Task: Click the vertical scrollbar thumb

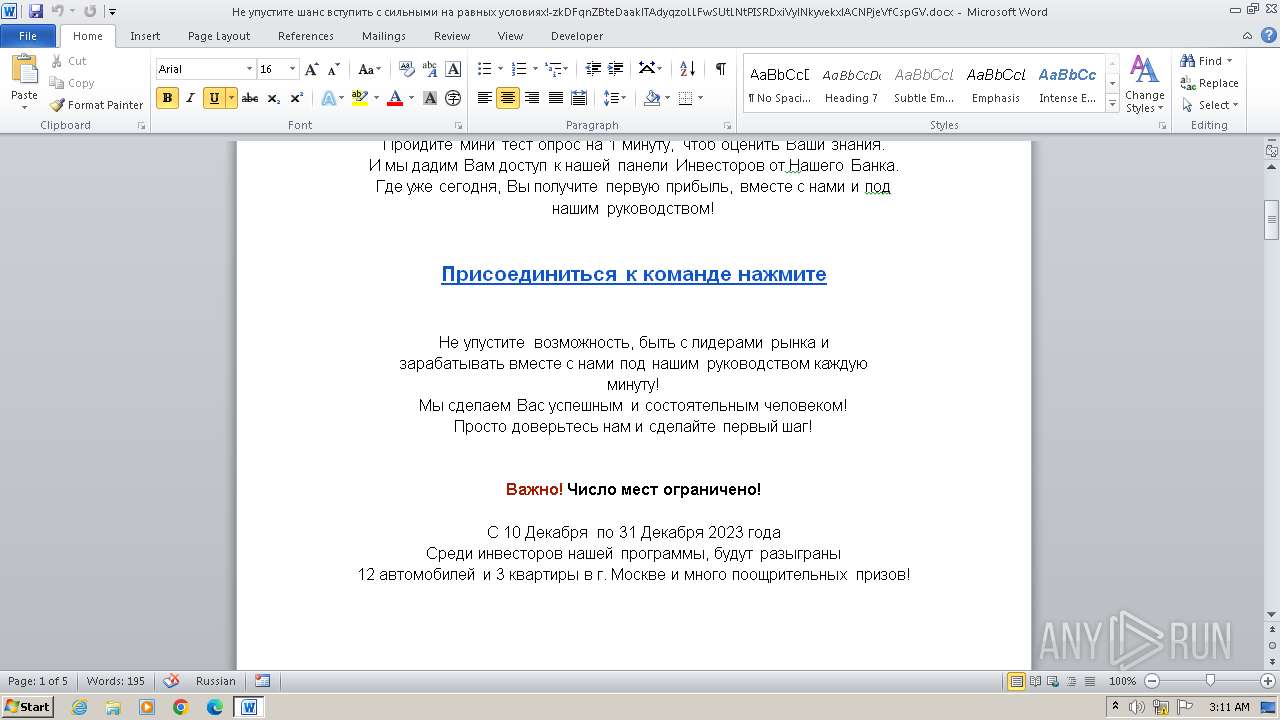Action: pyautogui.click(x=1272, y=220)
